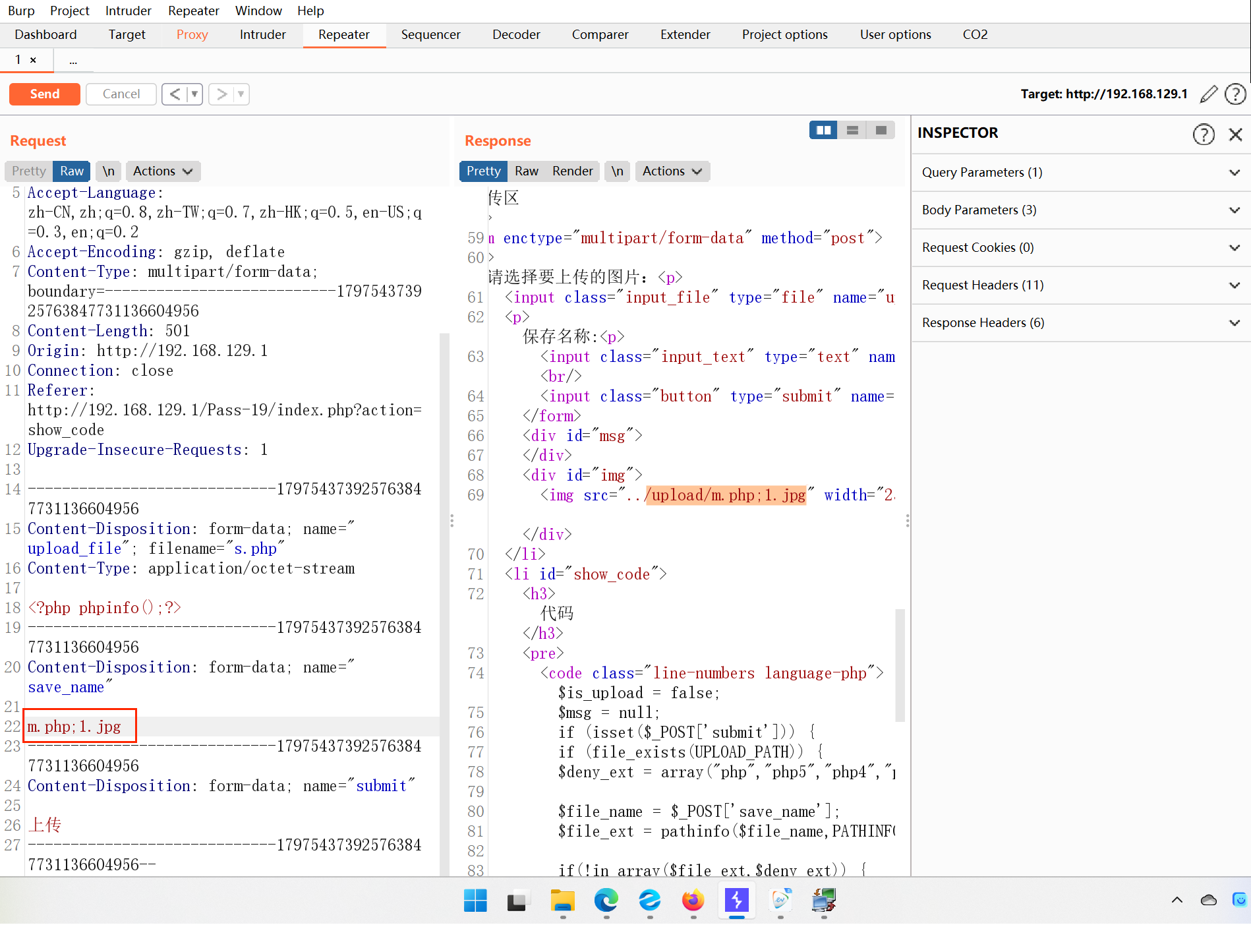Open request Actions dropdown
Screen dimensions: 1251x952
click(163, 171)
